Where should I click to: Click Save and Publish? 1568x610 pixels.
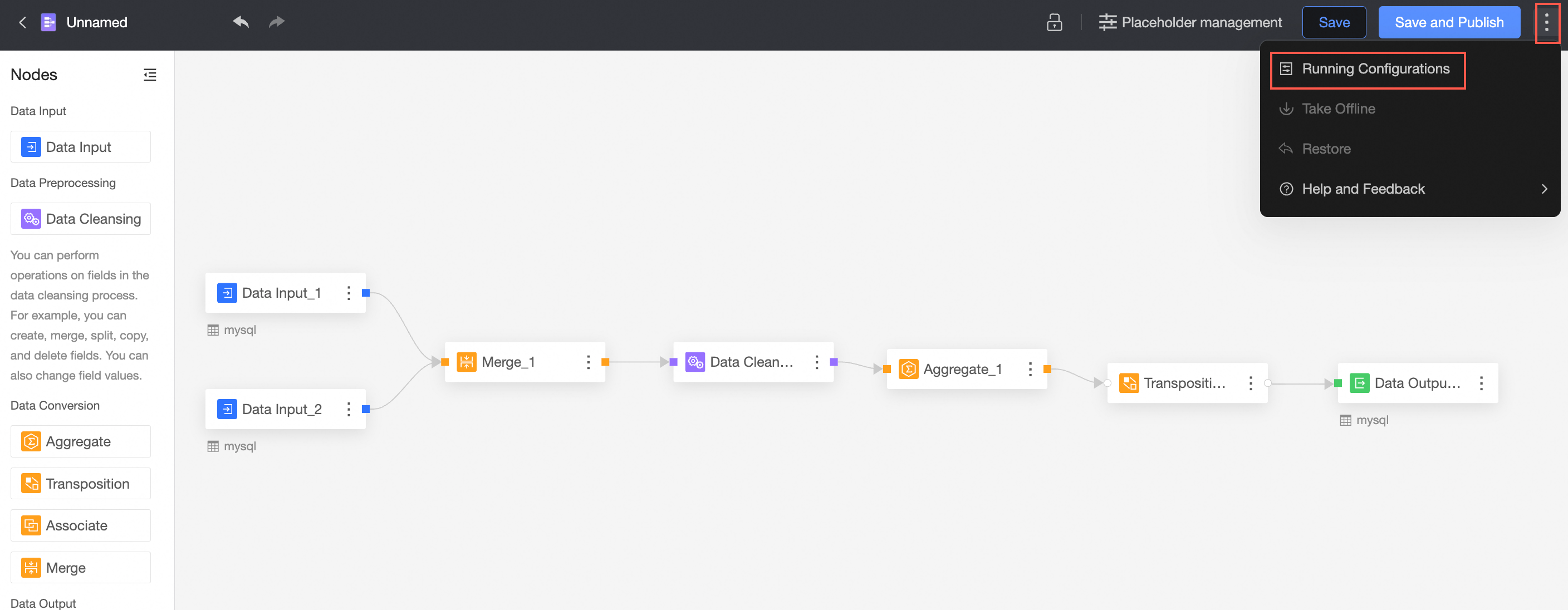coord(1448,22)
